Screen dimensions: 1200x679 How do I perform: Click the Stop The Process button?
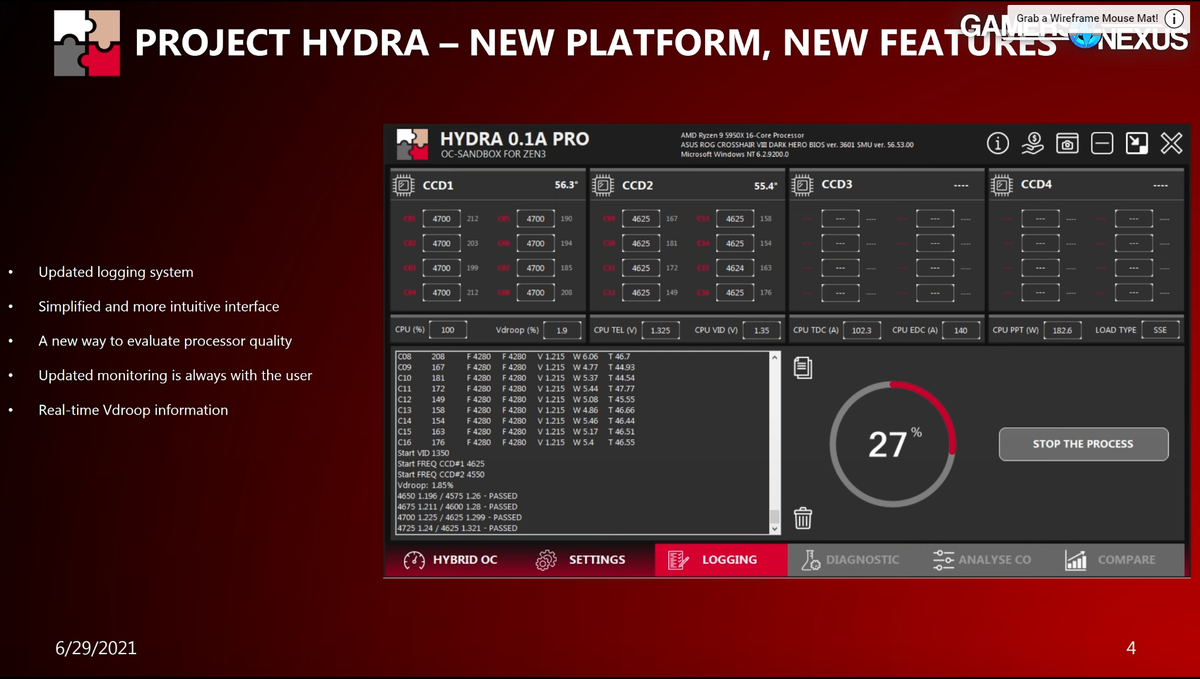tap(1083, 444)
